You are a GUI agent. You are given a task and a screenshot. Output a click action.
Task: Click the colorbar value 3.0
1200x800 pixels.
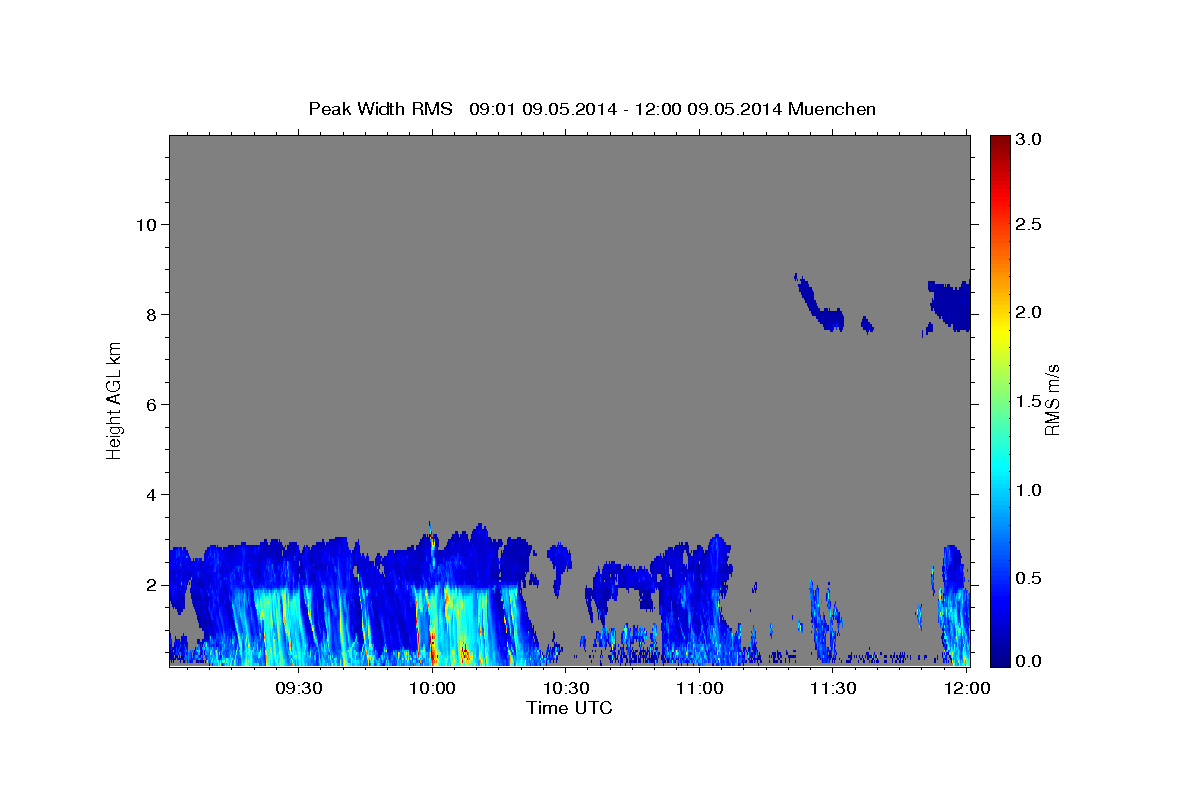coord(1029,139)
